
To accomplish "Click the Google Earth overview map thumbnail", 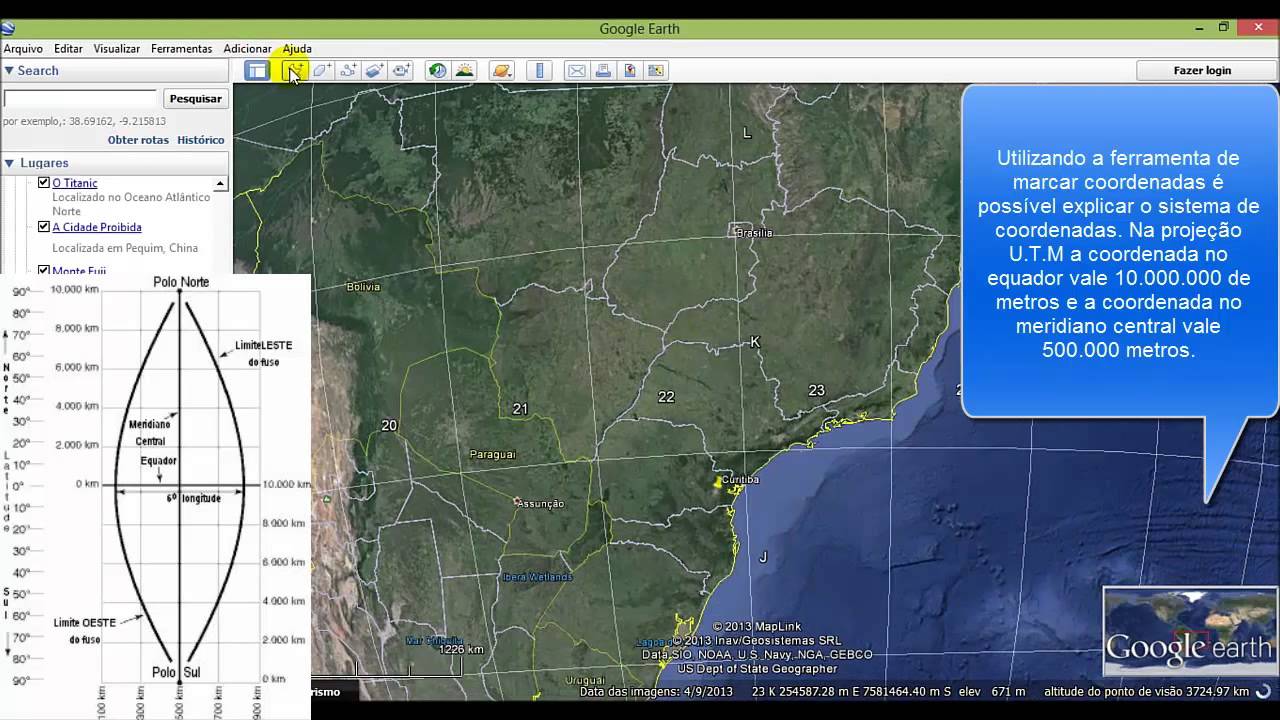I will coord(1190,633).
